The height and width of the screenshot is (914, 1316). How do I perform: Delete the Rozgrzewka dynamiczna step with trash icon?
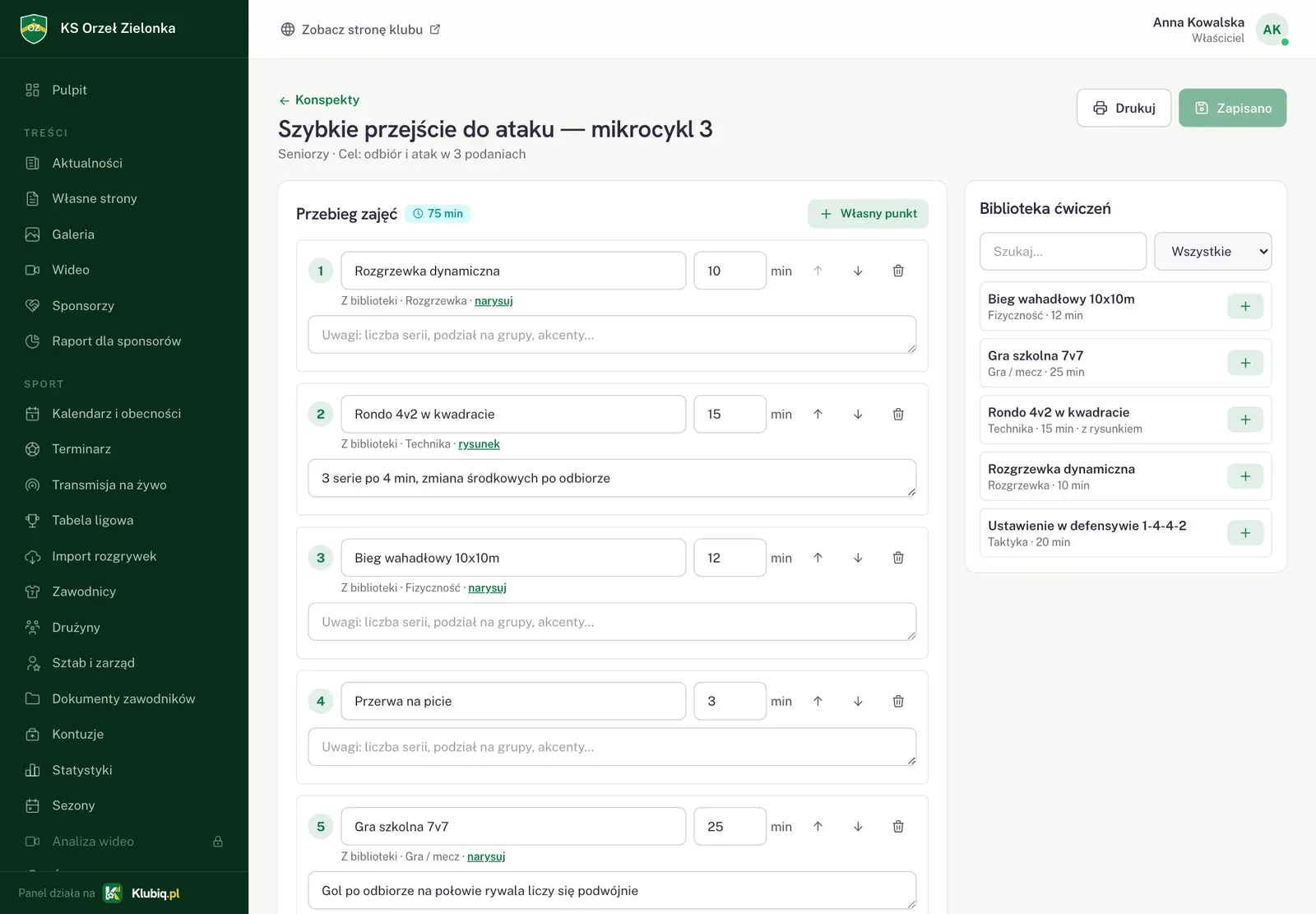pos(898,271)
